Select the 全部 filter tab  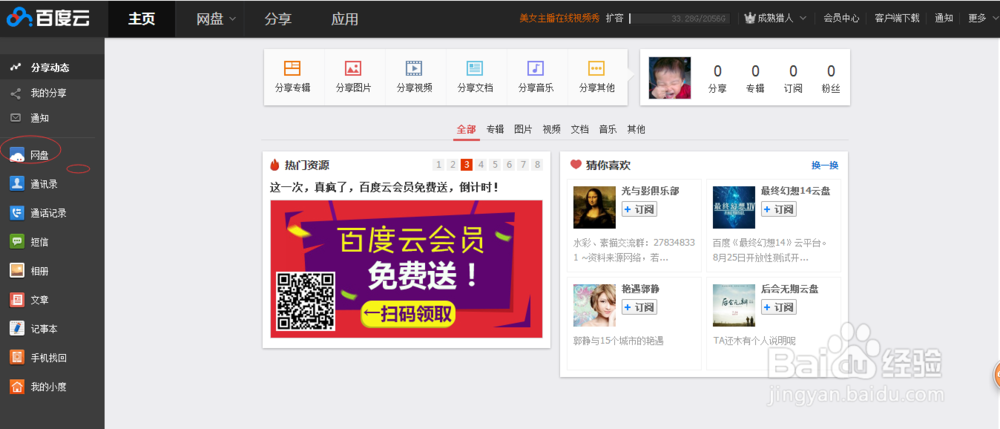(466, 129)
